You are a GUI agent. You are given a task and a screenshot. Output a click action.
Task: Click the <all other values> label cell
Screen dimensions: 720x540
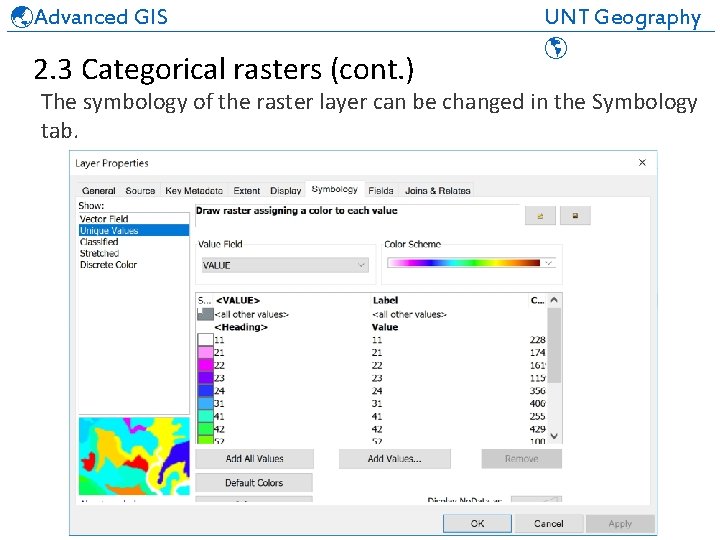click(409, 314)
